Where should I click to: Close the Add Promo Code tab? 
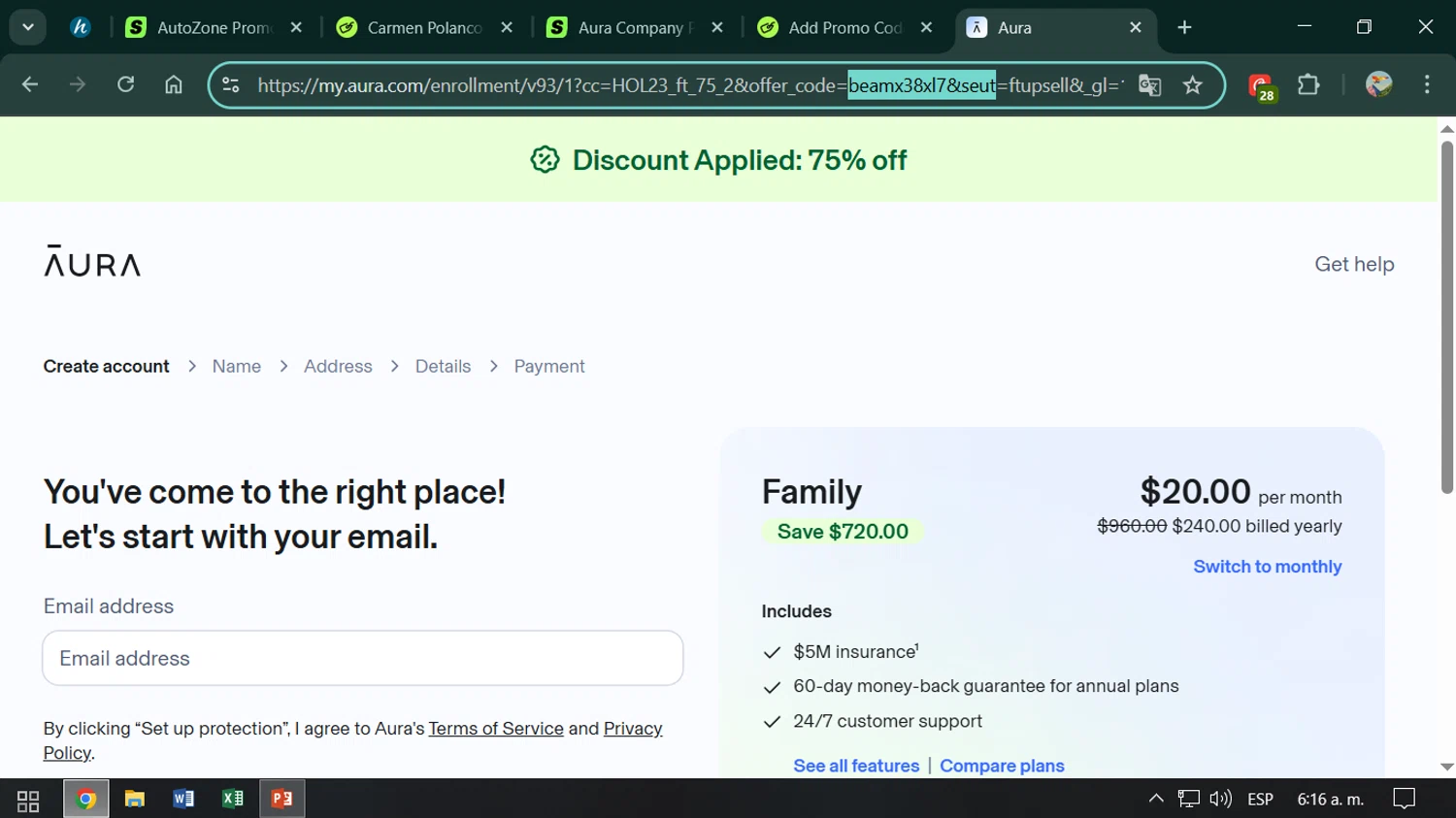tap(926, 27)
